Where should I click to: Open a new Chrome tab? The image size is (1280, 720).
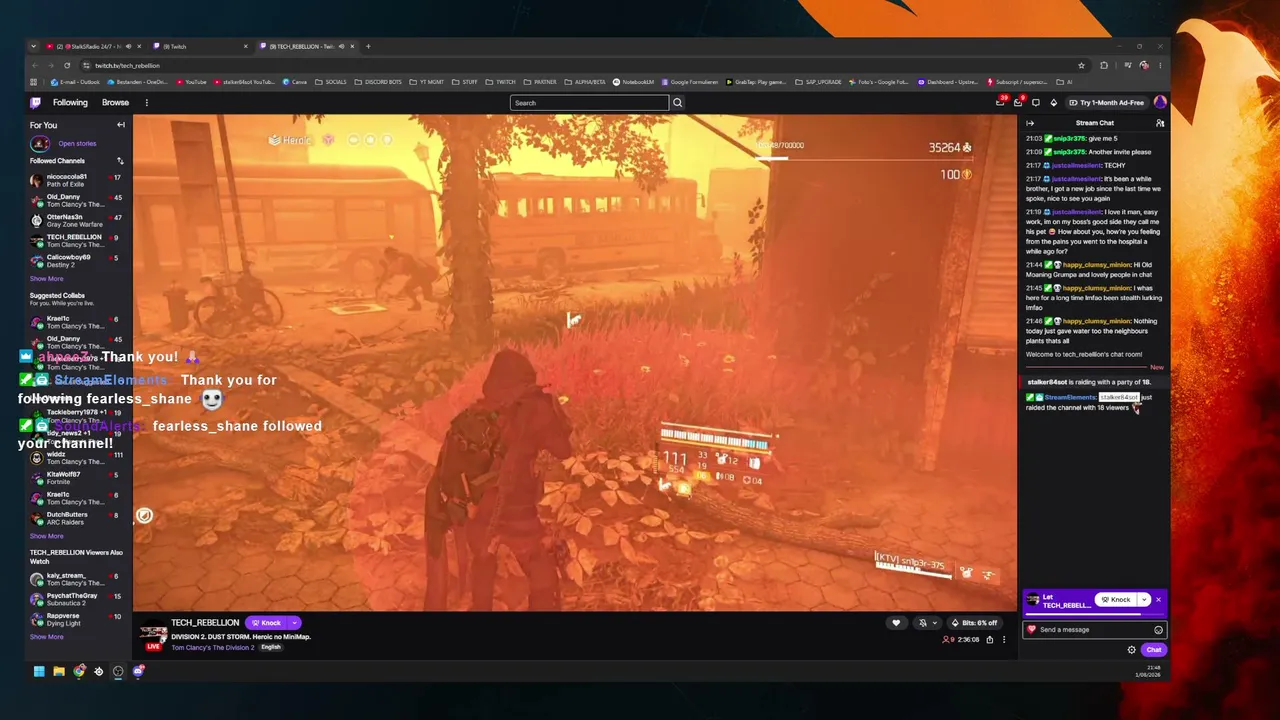coord(368,46)
